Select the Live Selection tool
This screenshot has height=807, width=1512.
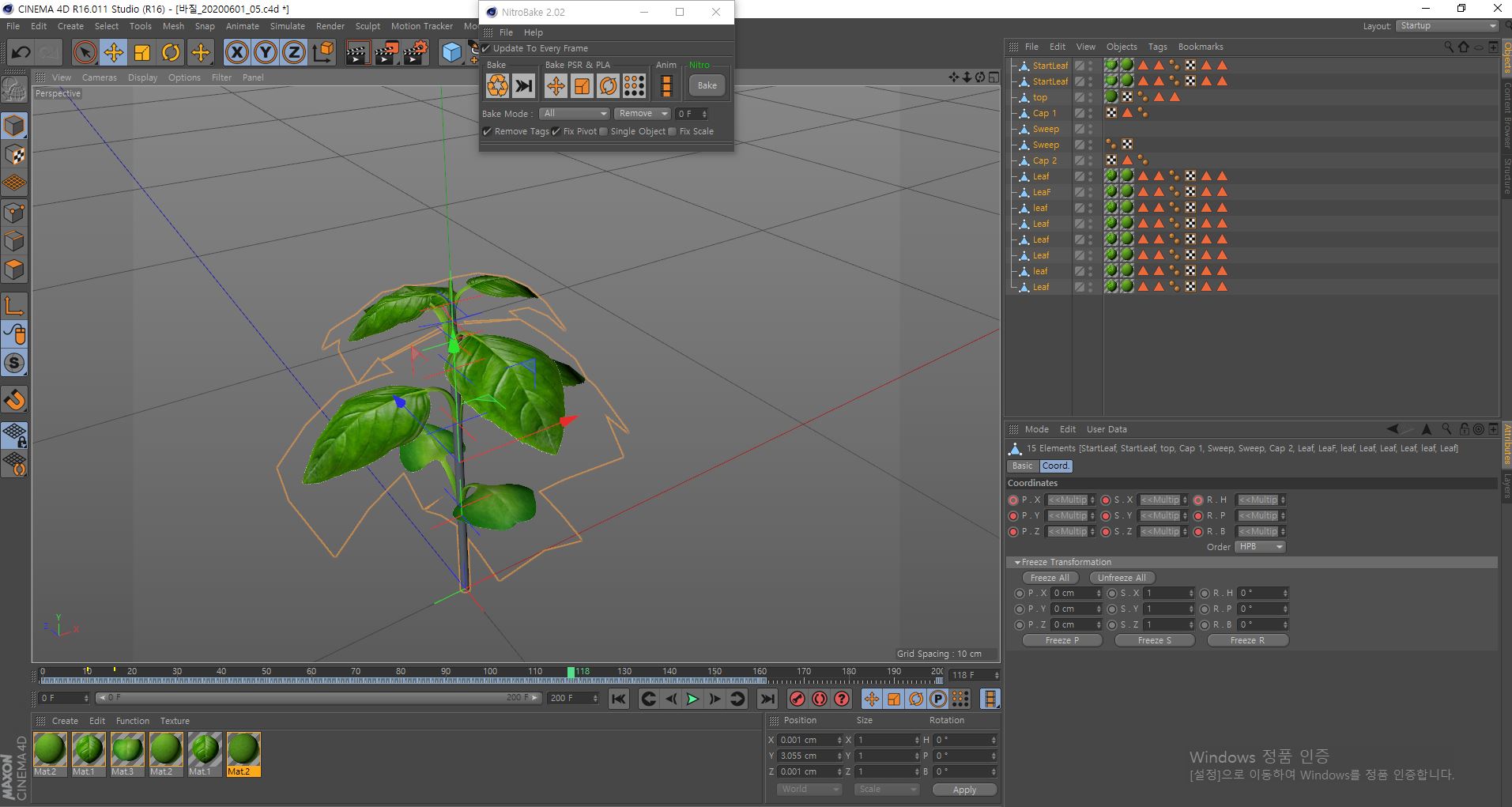click(x=85, y=53)
